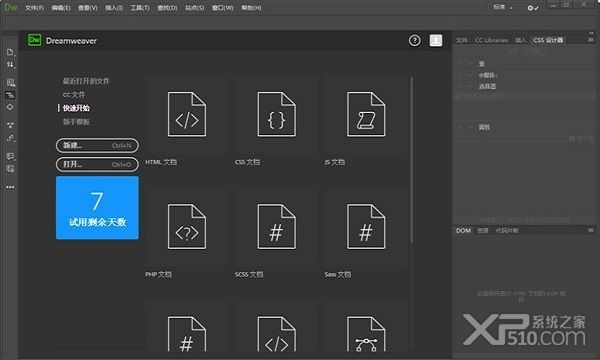Click the Apply Comment icon

[x=10, y=156]
